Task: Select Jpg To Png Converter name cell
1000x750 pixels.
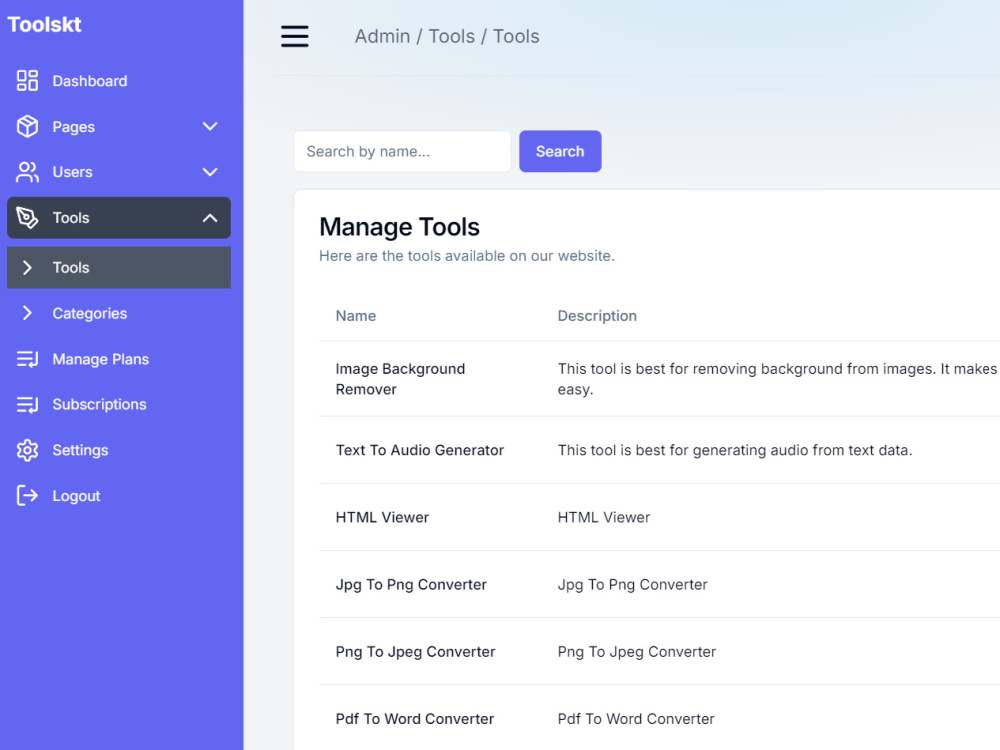Action: click(x=411, y=585)
